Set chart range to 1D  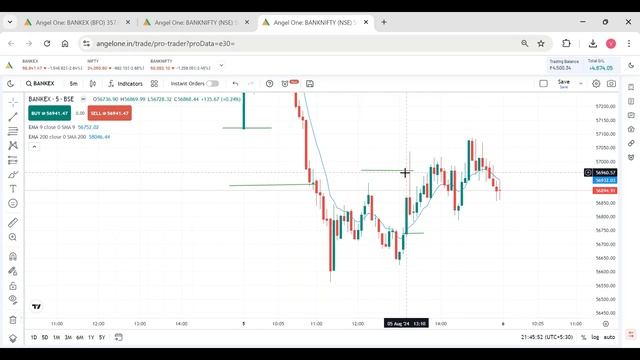34,338
